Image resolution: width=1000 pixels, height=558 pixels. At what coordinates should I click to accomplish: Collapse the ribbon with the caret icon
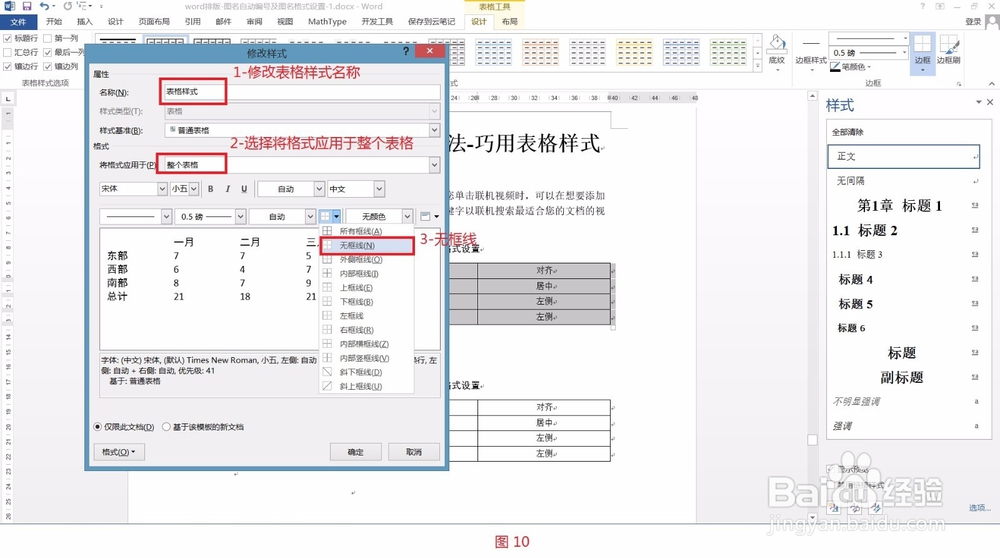[991, 84]
